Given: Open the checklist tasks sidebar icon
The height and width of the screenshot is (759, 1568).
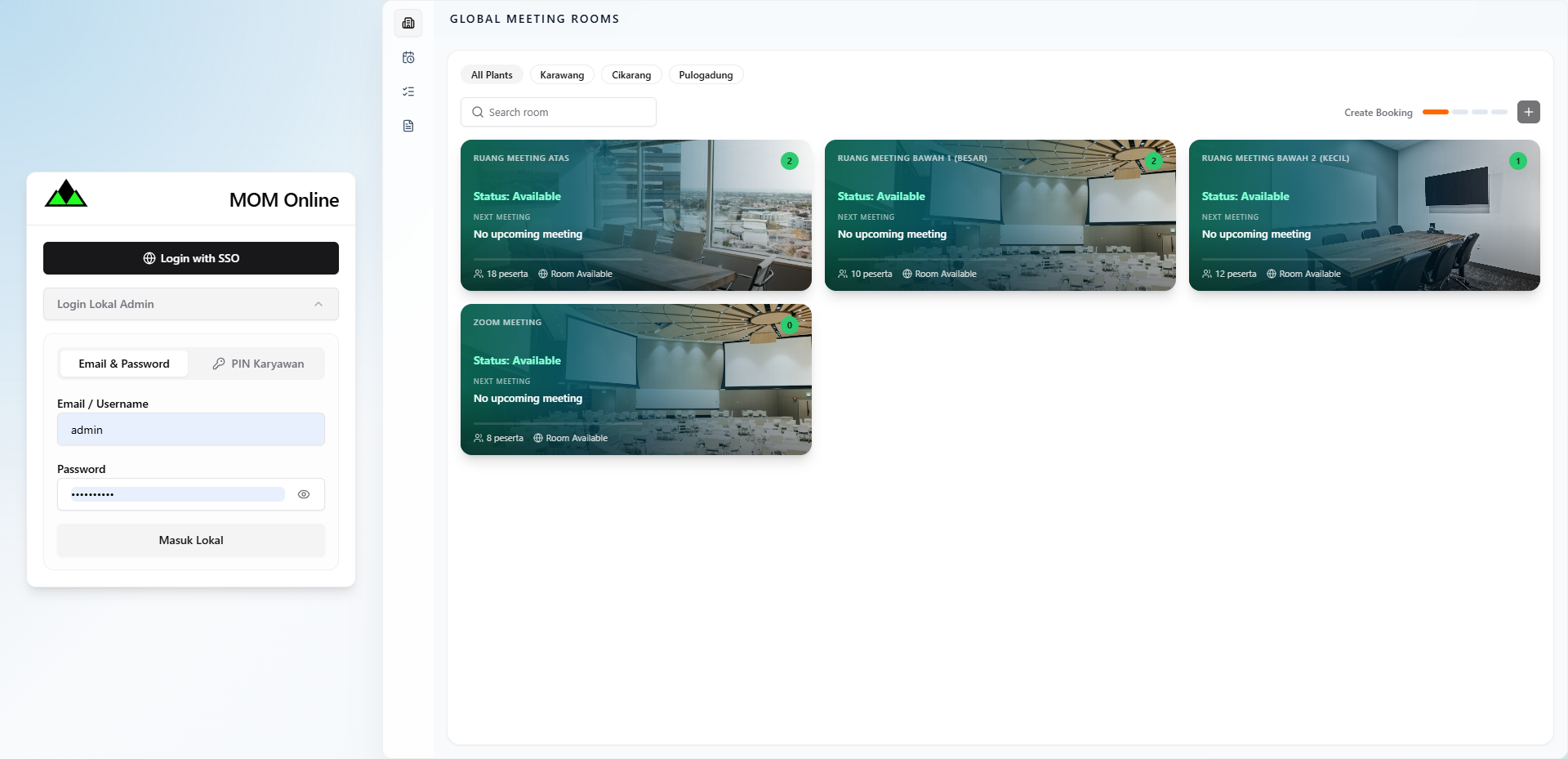Looking at the screenshot, I should tap(408, 92).
